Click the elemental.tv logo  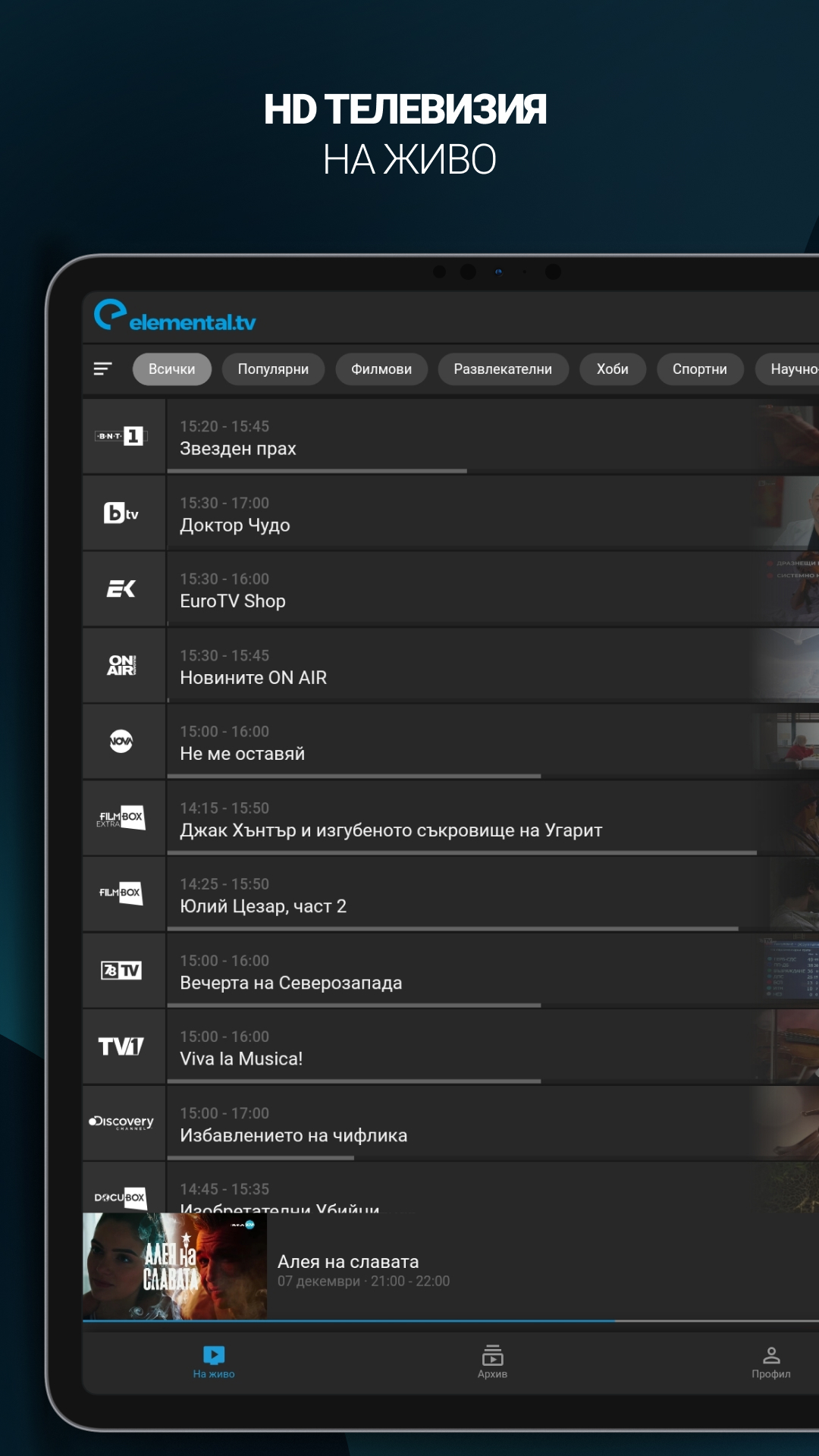pyautogui.click(x=175, y=315)
